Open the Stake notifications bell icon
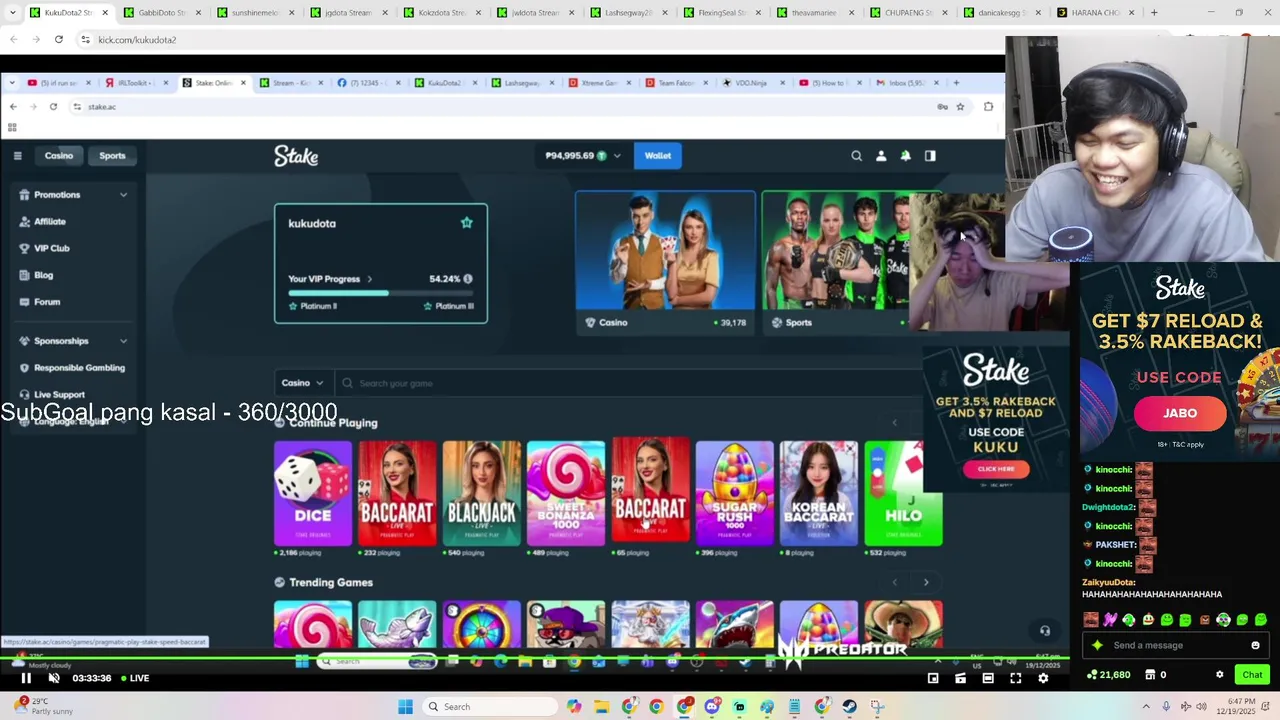 coord(905,156)
